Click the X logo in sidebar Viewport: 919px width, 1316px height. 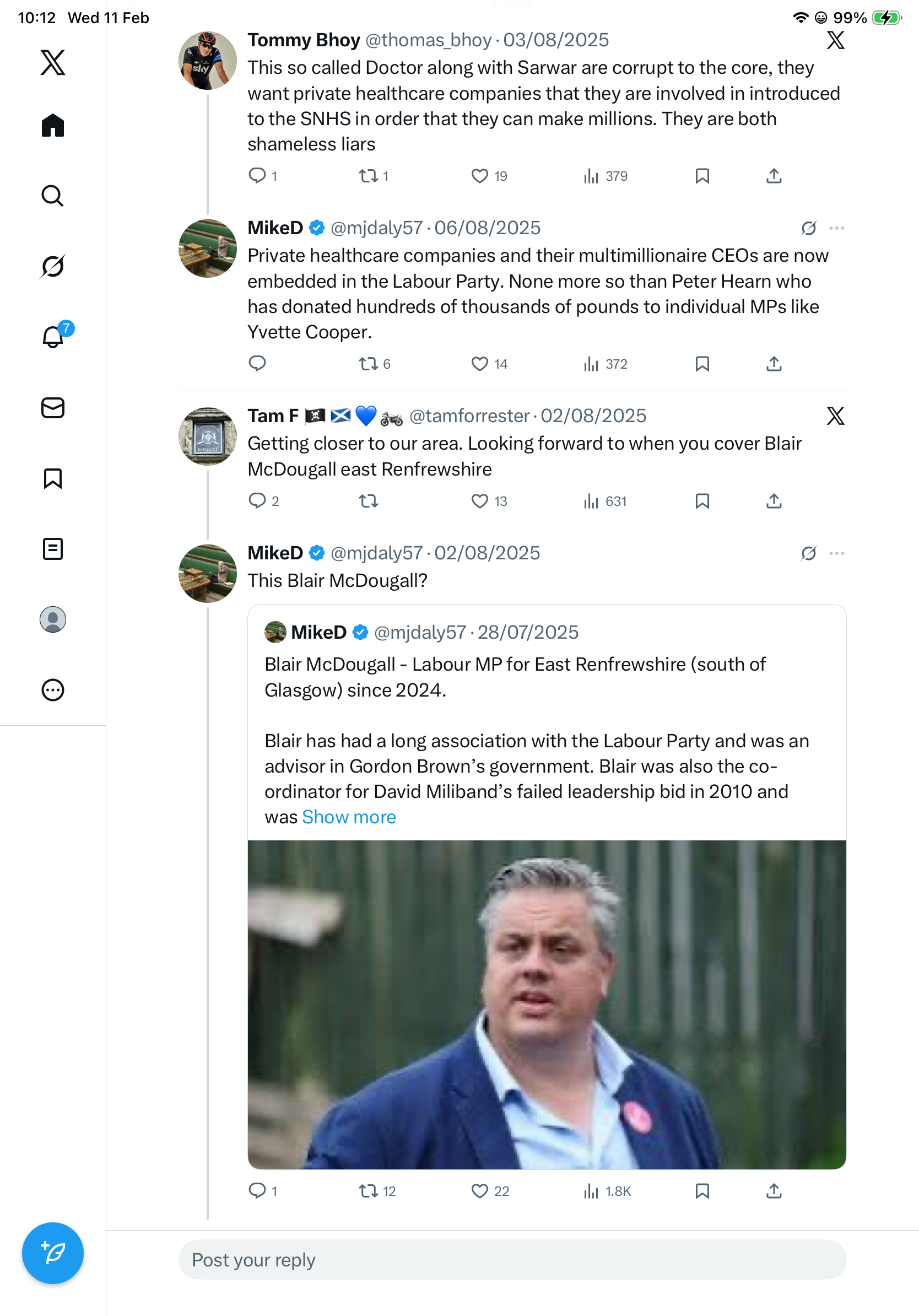click(53, 62)
